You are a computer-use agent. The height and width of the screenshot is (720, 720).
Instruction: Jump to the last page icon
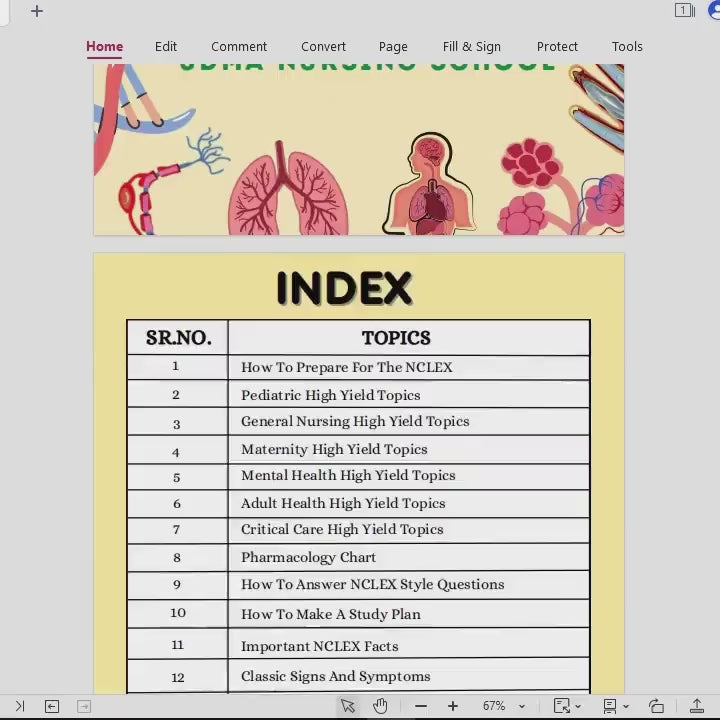[20, 706]
